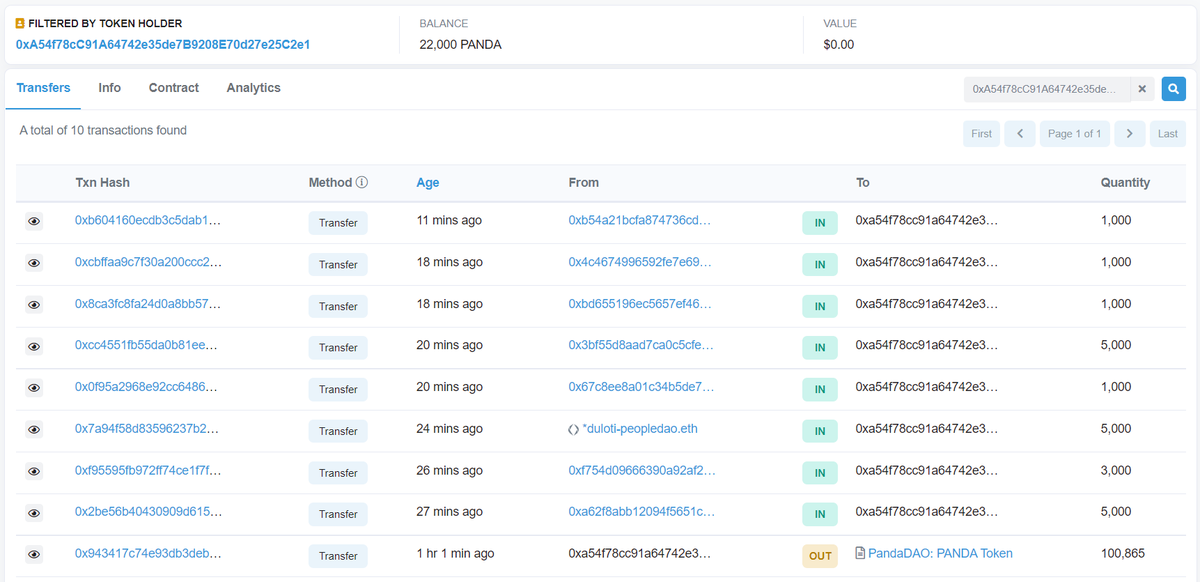Open sender address 0x67c8ee8a01c34b5de7…

(641, 387)
